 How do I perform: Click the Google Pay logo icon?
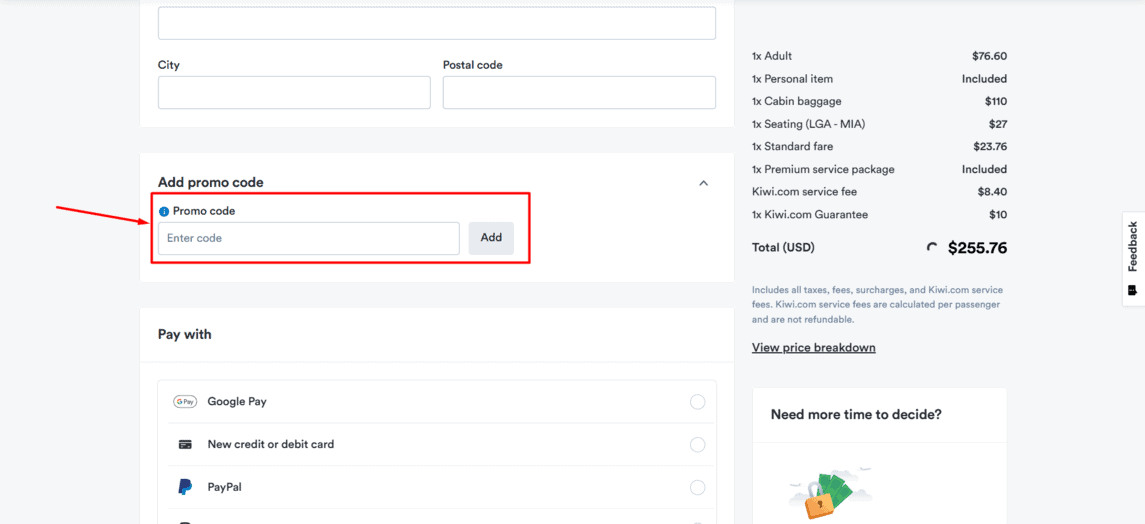(185, 401)
